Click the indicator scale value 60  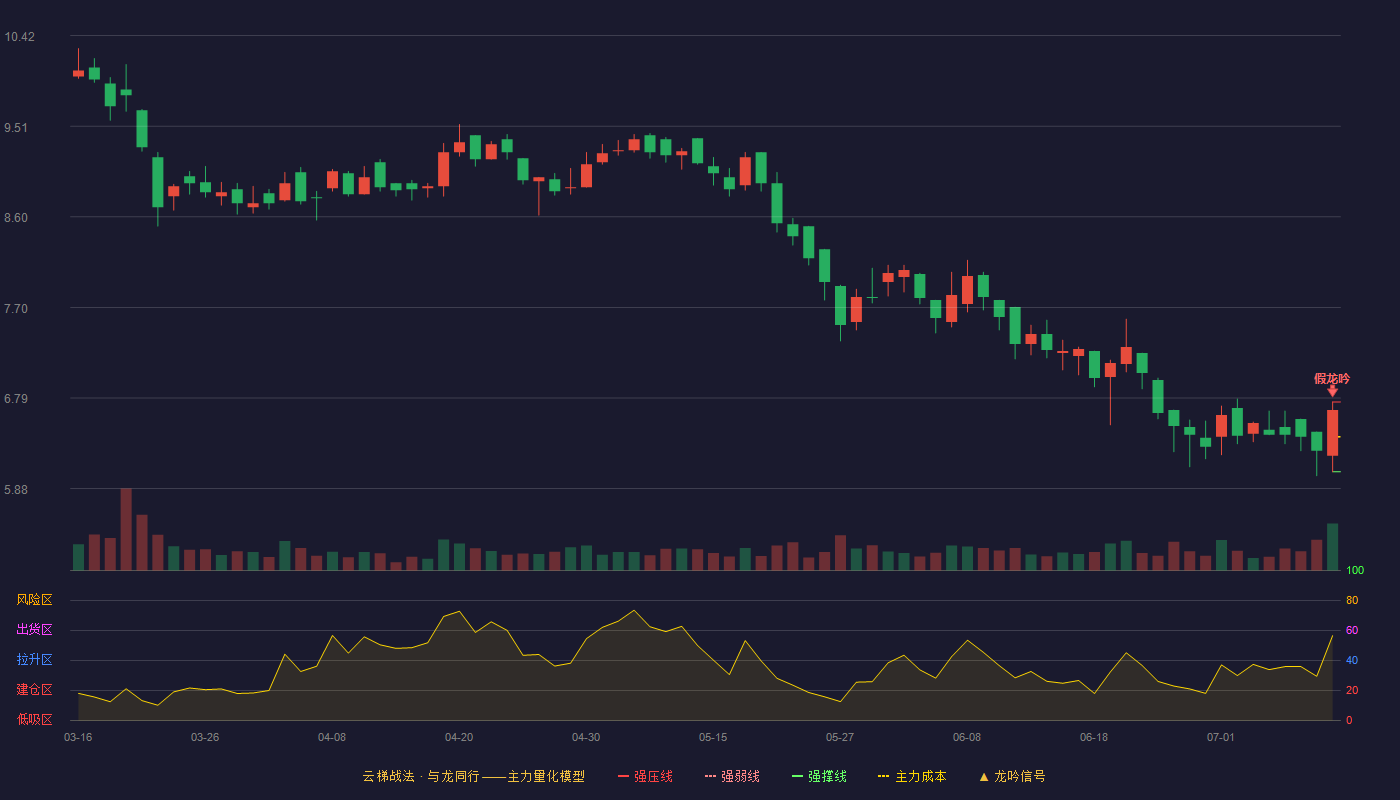[1352, 630]
